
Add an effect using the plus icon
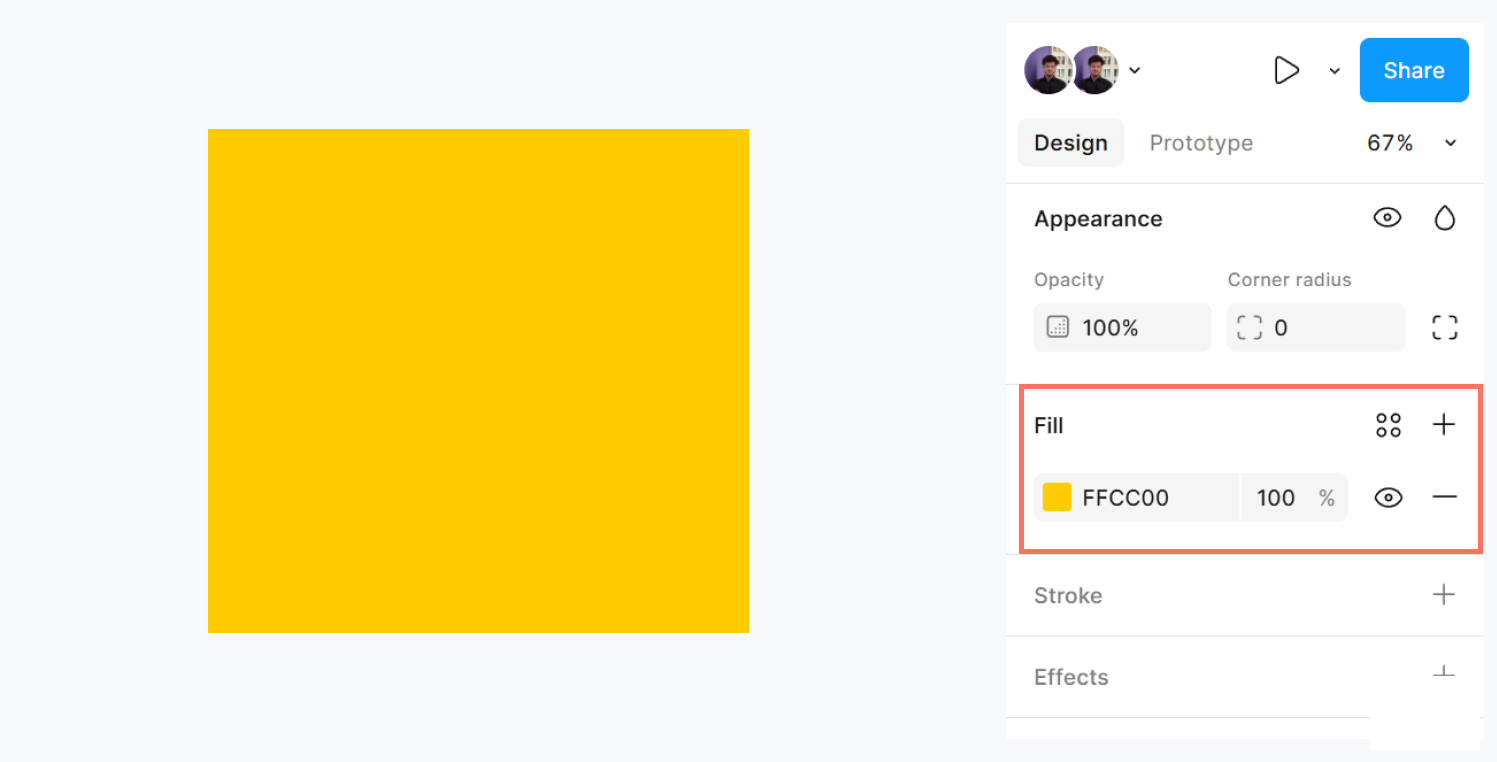point(1444,675)
